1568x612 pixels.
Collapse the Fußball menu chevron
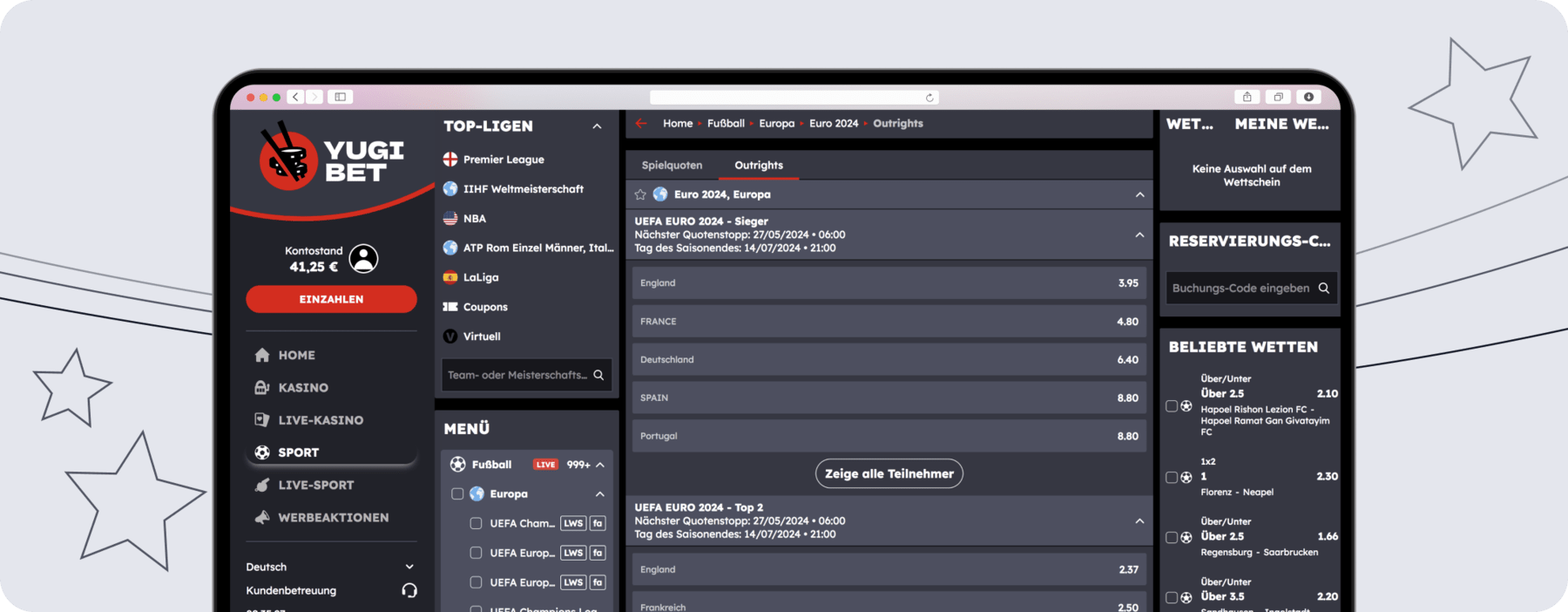point(600,465)
